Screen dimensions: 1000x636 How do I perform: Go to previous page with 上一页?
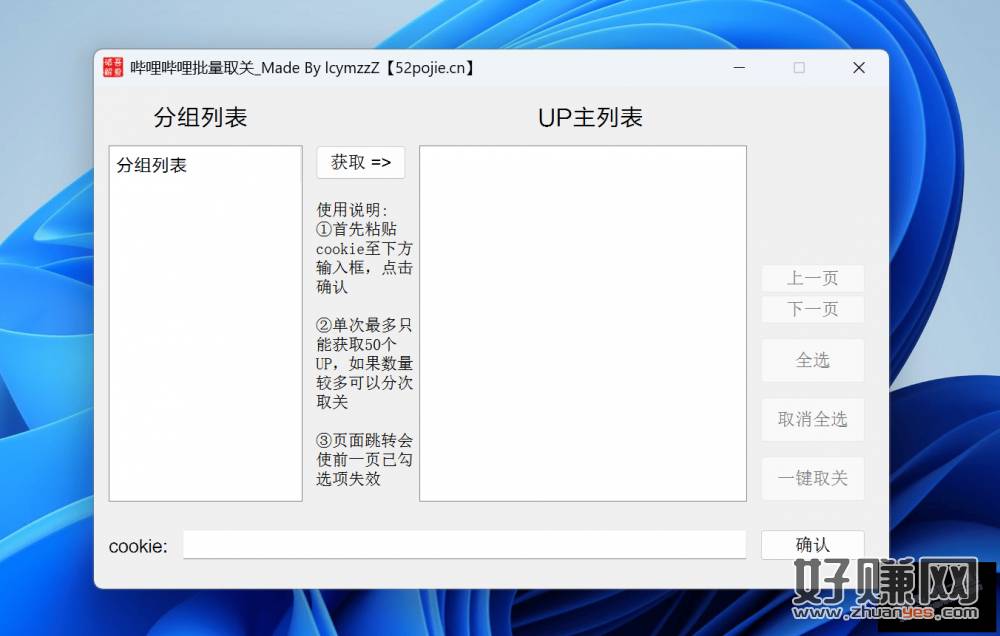[812, 279]
